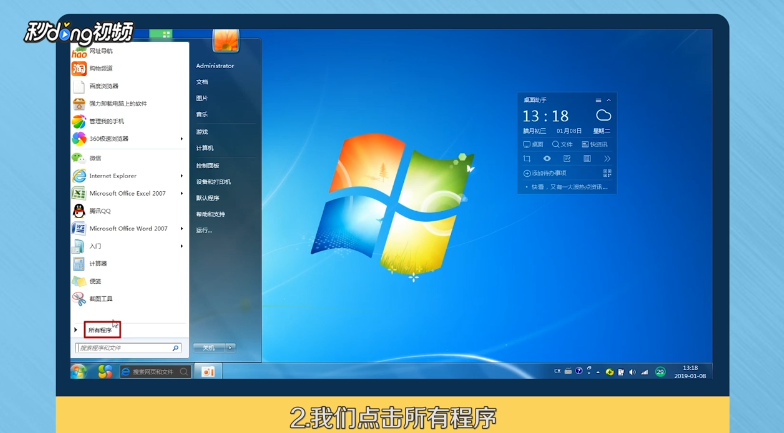The image size is (784, 433).
Task: Click 桌面 desktop button in widget
Action: coord(533,144)
